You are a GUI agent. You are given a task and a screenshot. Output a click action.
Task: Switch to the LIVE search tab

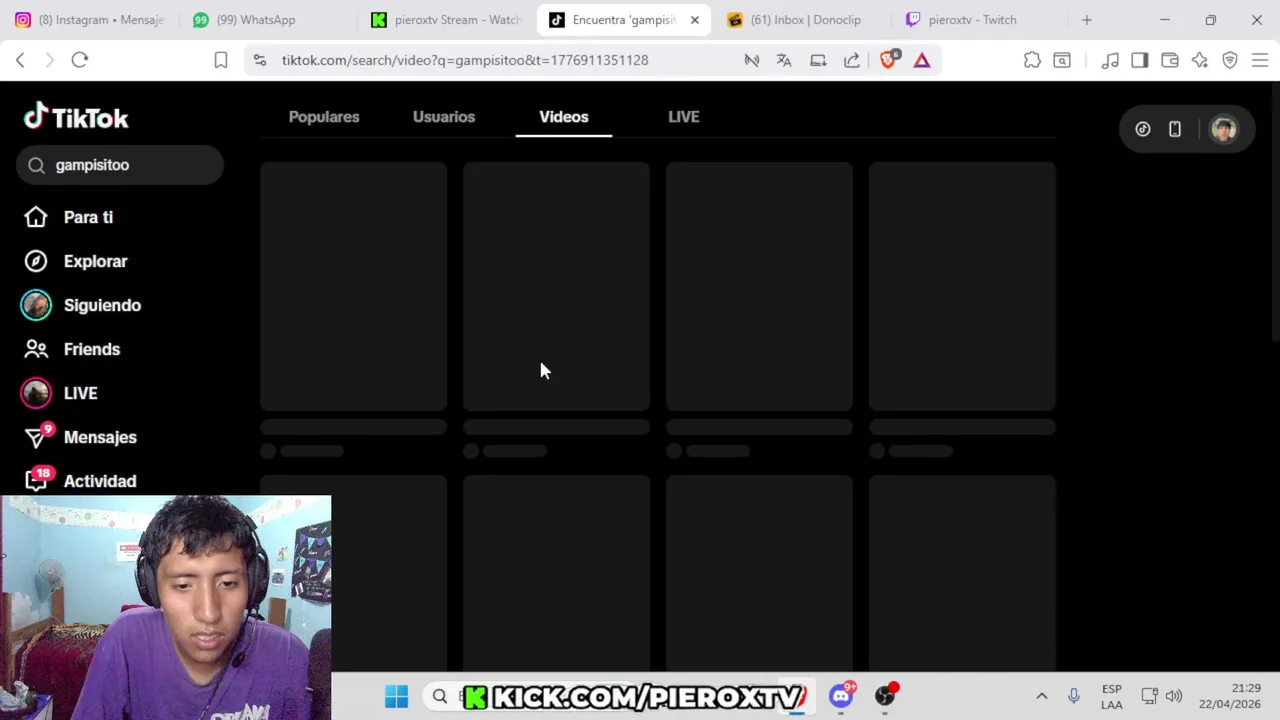[684, 117]
